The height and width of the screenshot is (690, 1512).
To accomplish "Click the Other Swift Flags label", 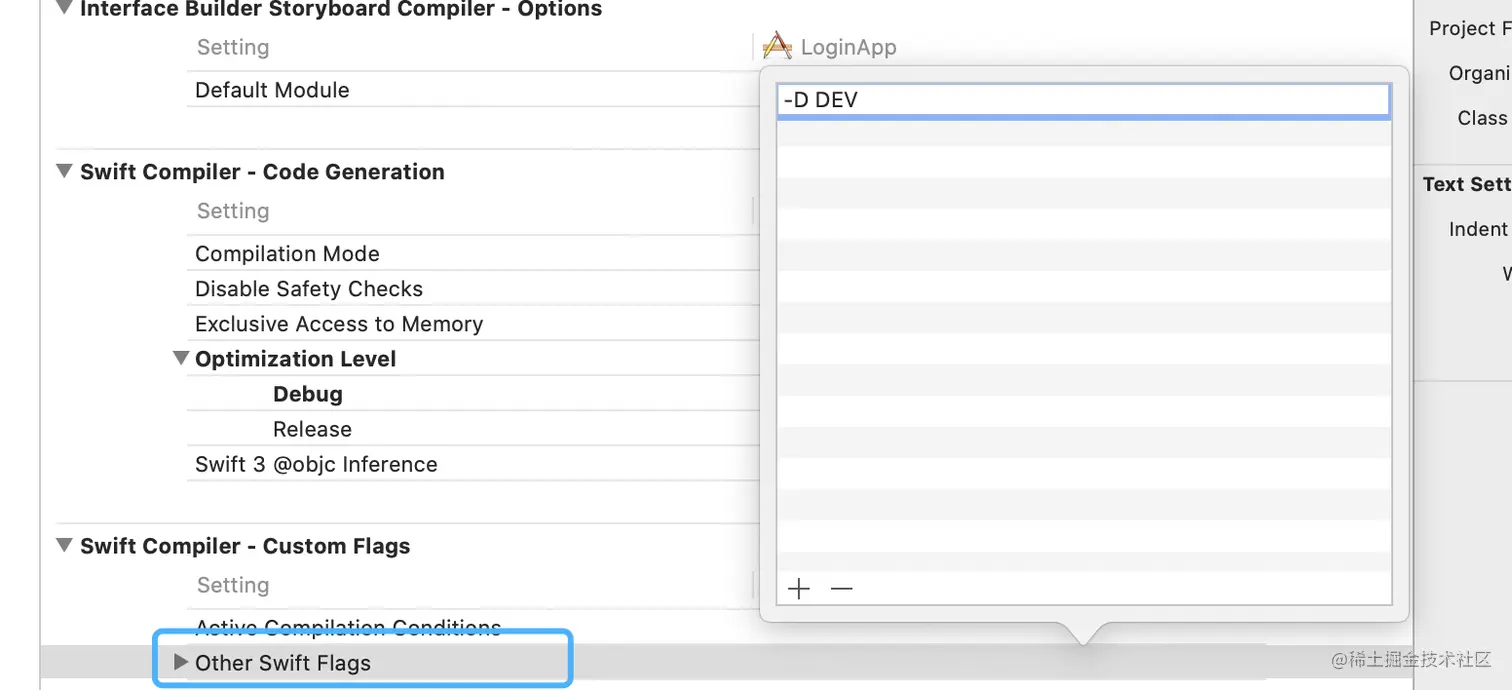I will (283, 663).
